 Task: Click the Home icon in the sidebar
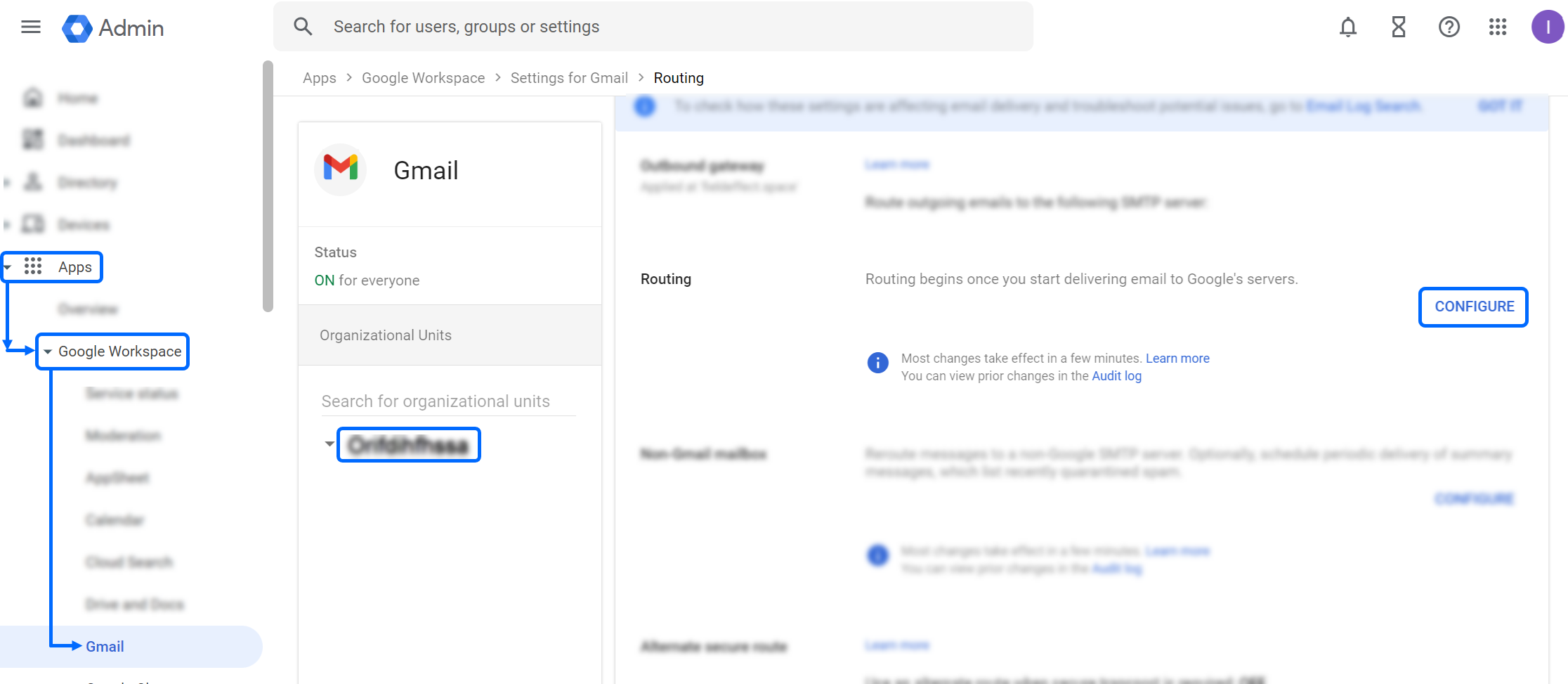[x=33, y=98]
